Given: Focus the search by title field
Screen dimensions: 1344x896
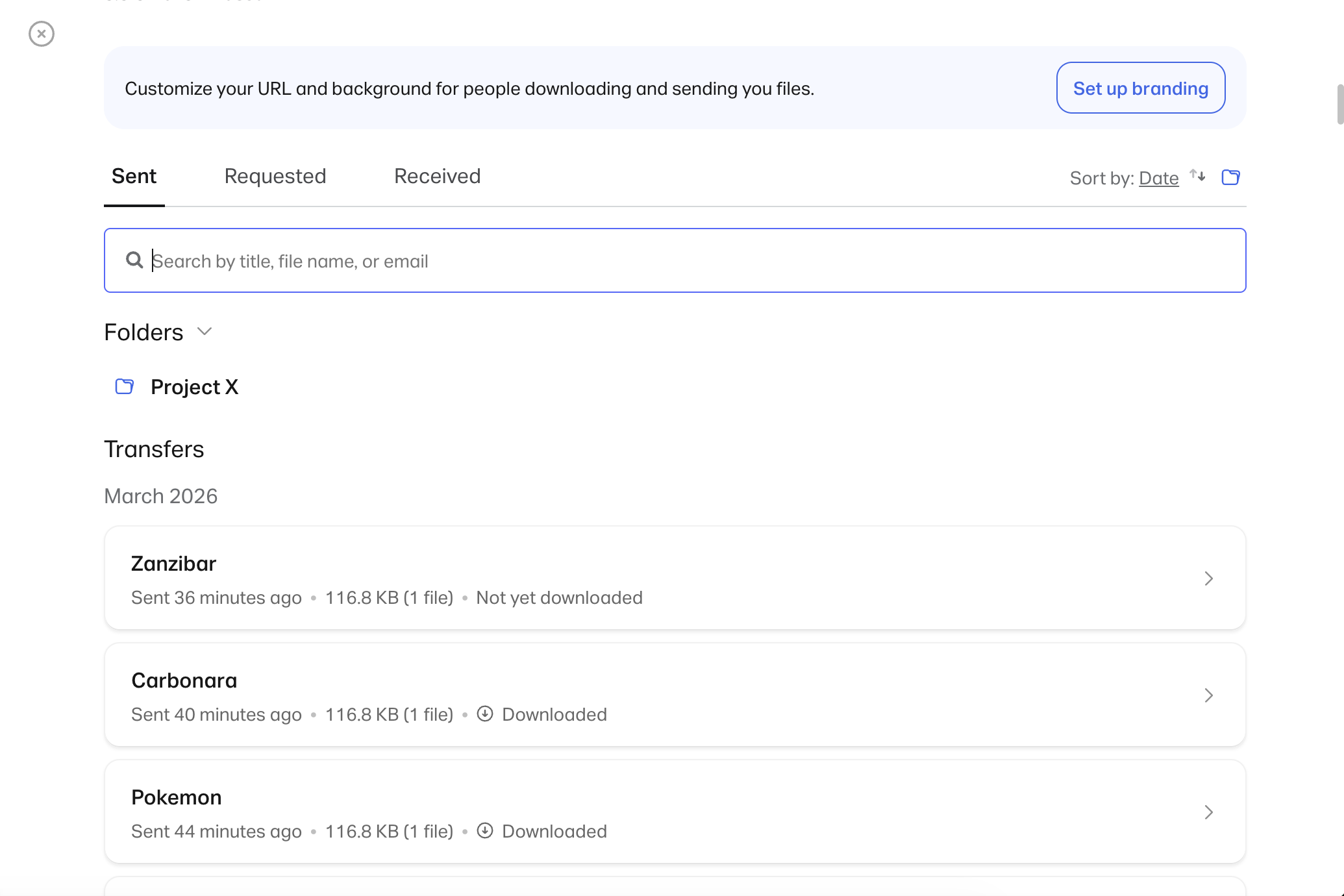Looking at the screenshot, I should (x=675, y=261).
